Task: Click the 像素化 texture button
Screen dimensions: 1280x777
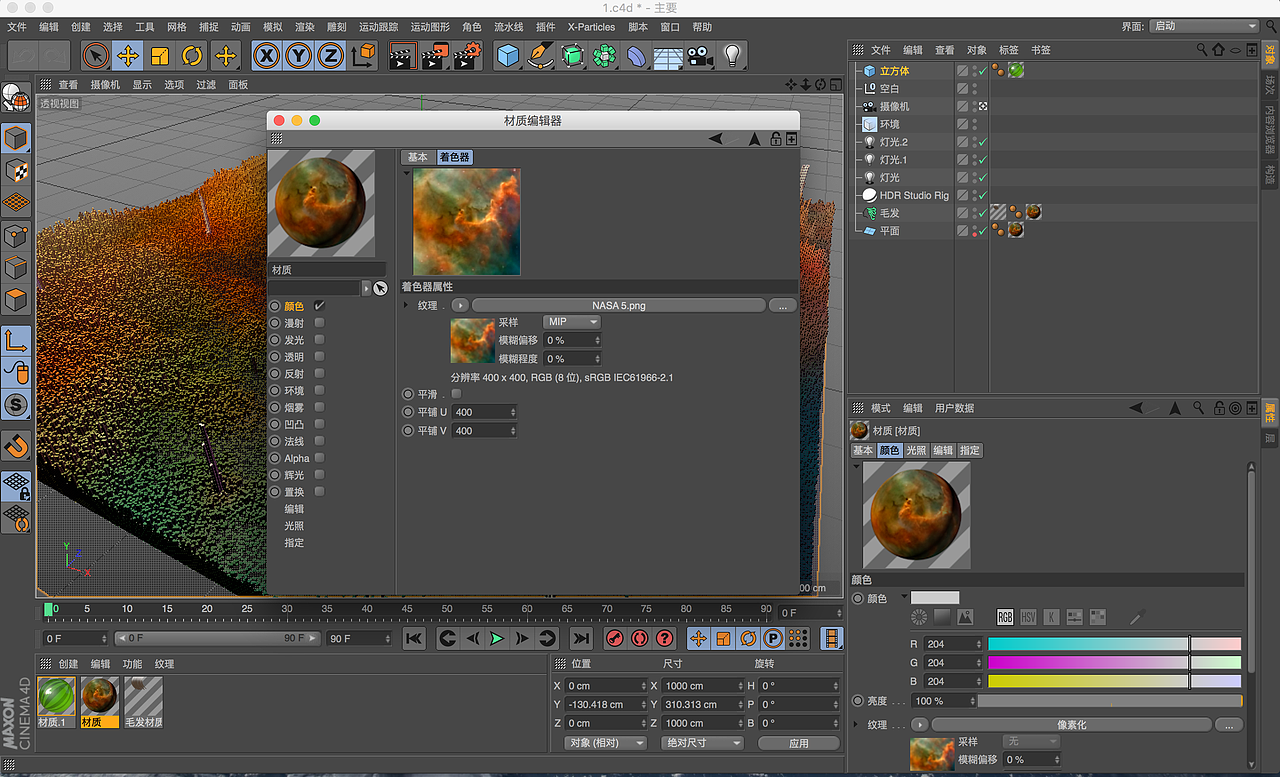Action: (1071, 724)
